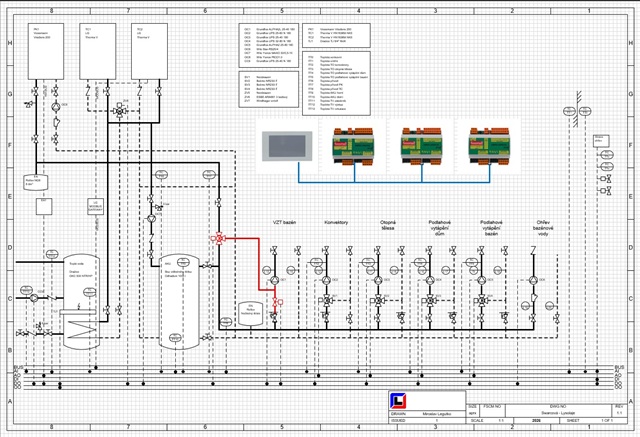Select expansion vessel left of VZT bazén branch
This screenshot has height=437, width=640.
click(250, 314)
